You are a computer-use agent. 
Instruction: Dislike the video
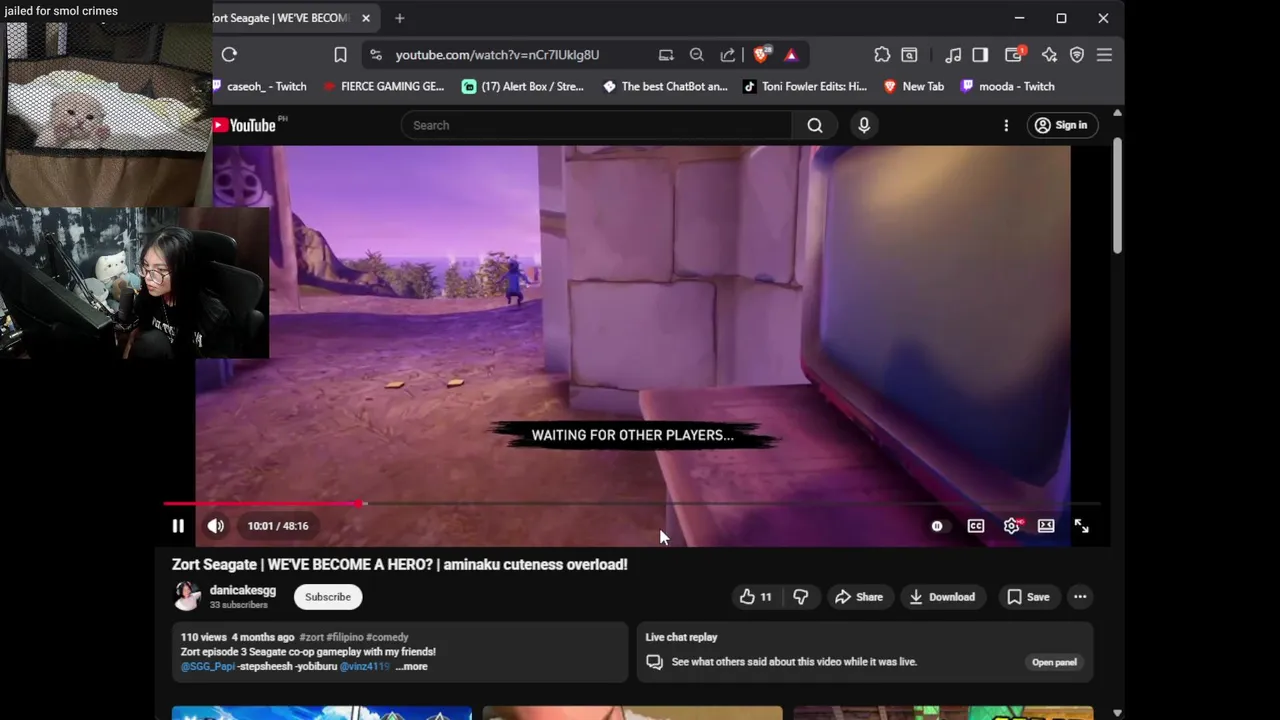(x=800, y=597)
